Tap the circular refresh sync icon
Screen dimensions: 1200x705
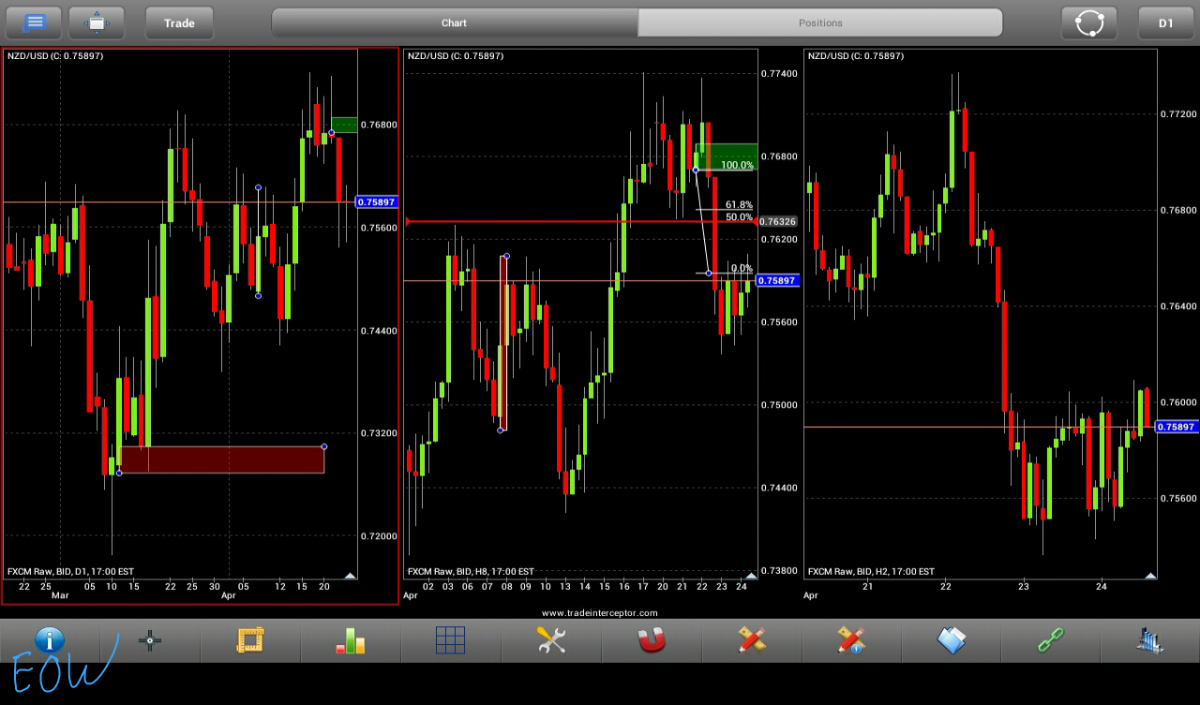1089,22
